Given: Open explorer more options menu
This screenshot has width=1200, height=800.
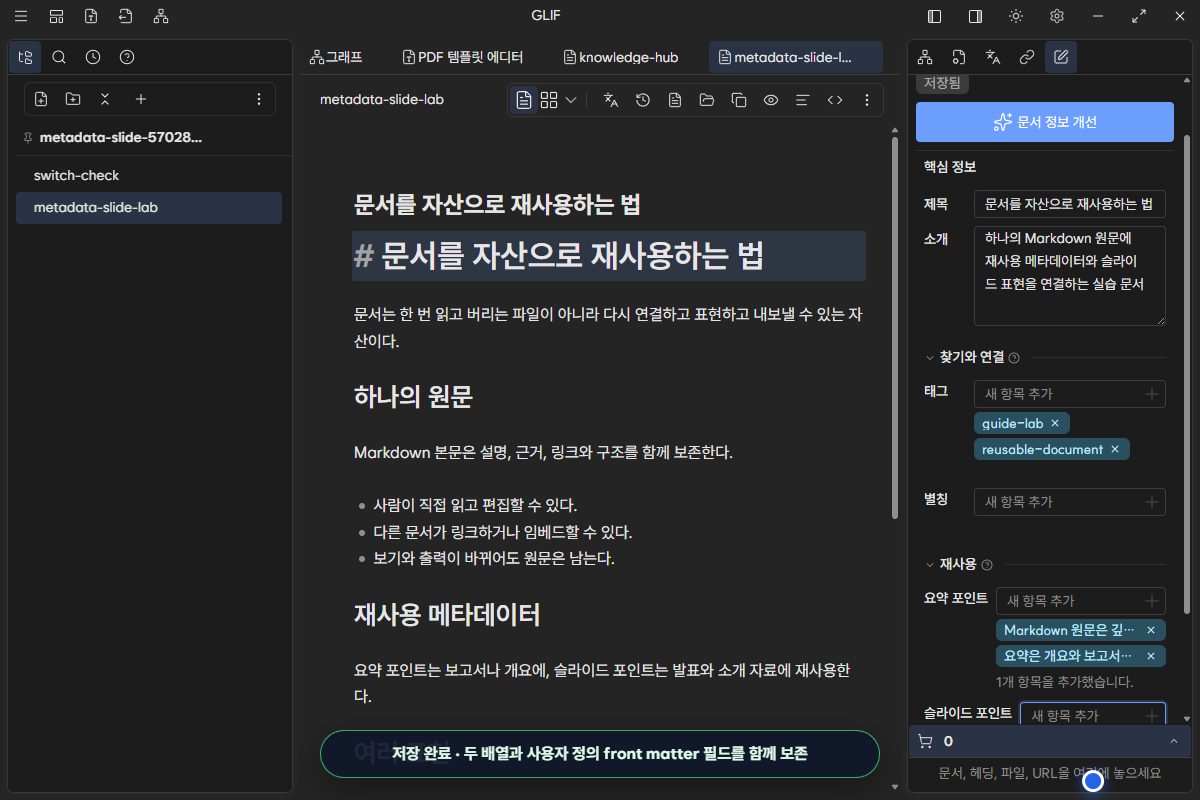Looking at the screenshot, I should coord(259,99).
